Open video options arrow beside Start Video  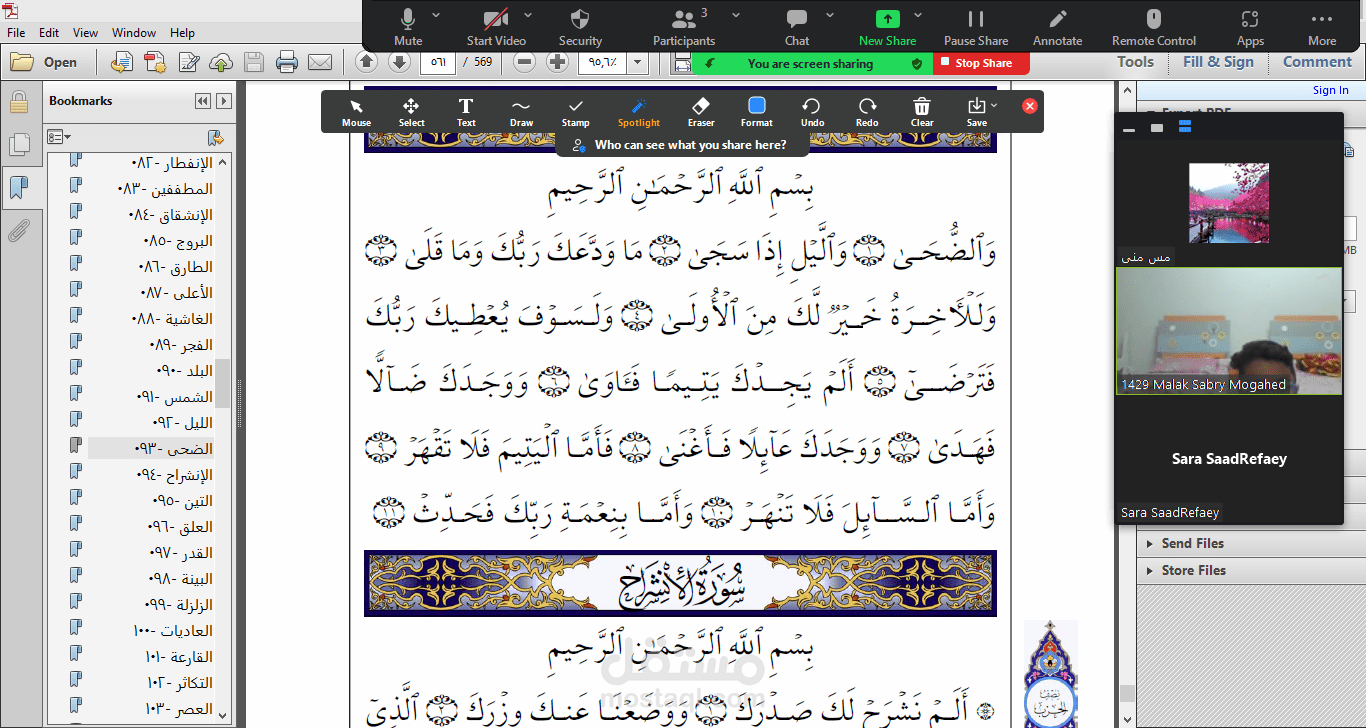tap(528, 16)
